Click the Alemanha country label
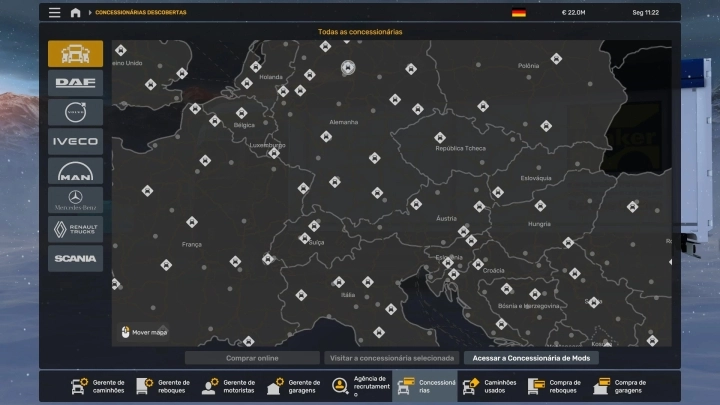 [x=343, y=122]
